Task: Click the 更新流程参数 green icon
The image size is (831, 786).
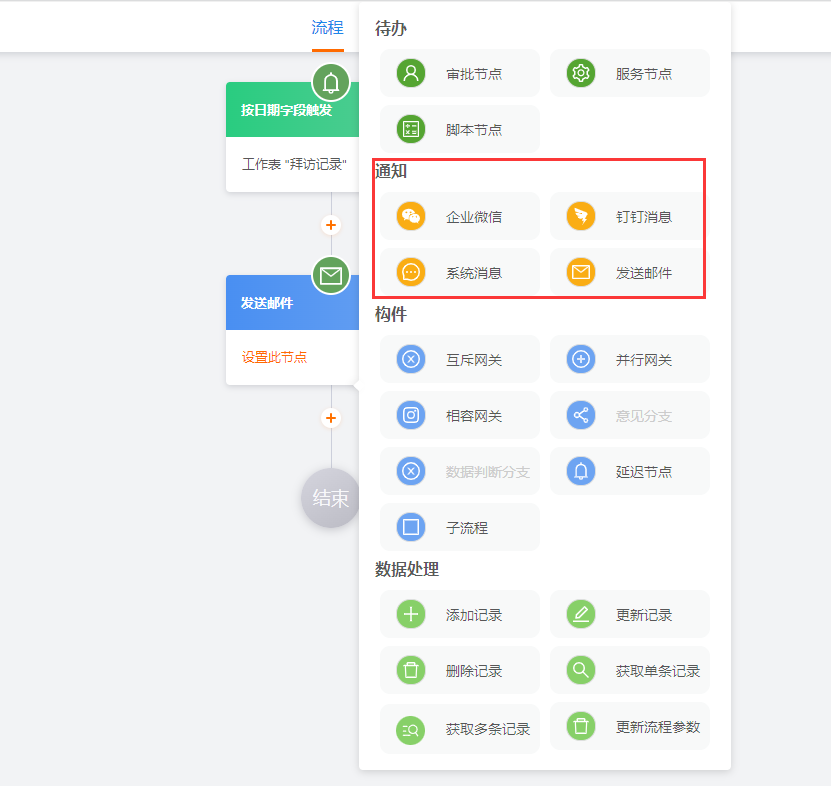Action: click(x=581, y=726)
